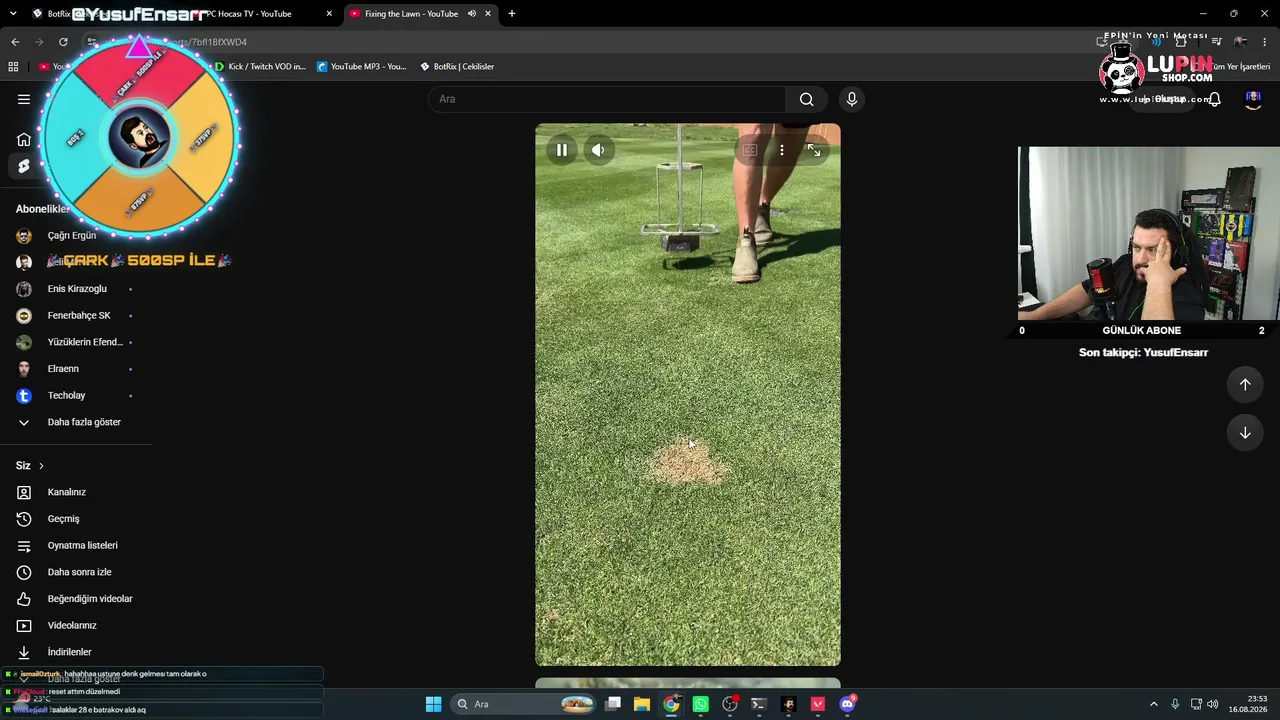Expand the Siz section chevron
This screenshot has width=1280, height=720.
41,466
